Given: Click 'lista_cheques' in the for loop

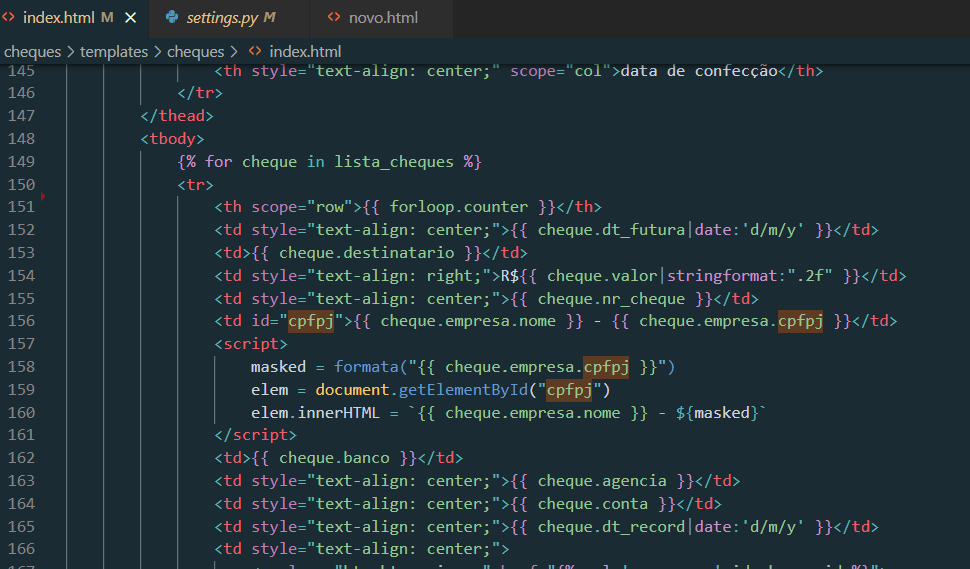Looking at the screenshot, I should 394,162.
